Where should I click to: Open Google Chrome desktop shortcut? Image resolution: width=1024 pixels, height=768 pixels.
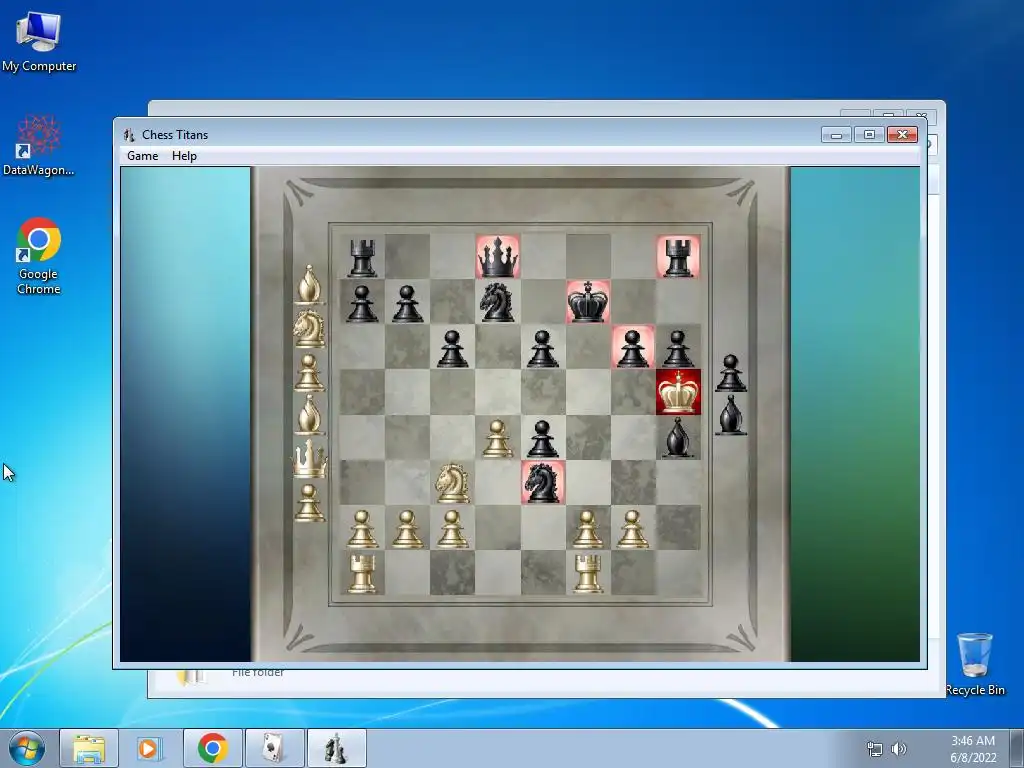39,256
